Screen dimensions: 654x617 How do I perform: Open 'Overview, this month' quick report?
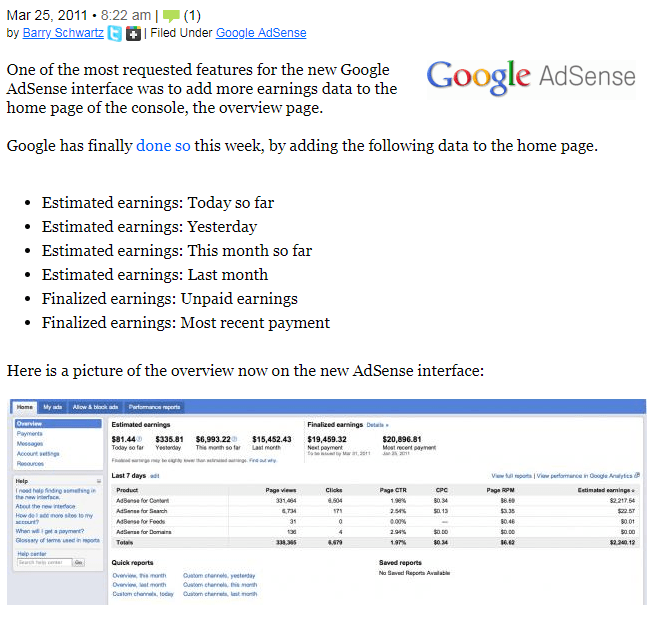(x=139, y=576)
